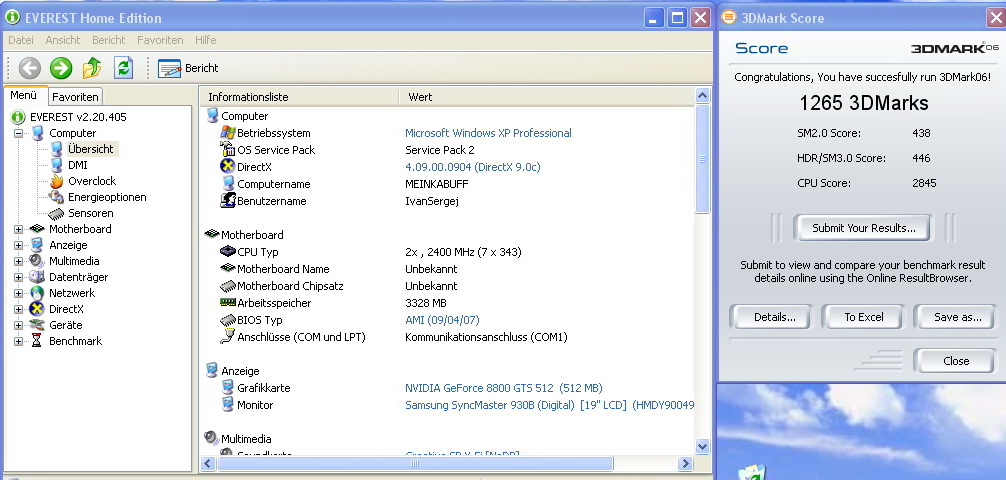The image size is (1006, 480).
Task: Click the Details button in 3DMark Score
Action: [x=774, y=317]
